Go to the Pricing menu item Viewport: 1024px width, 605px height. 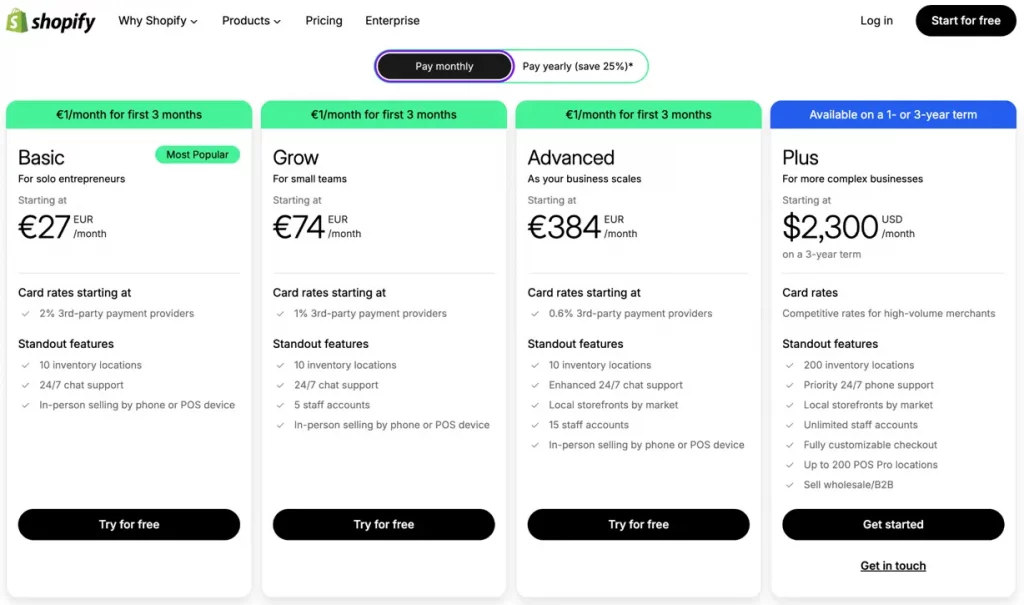pyautogui.click(x=323, y=20)
